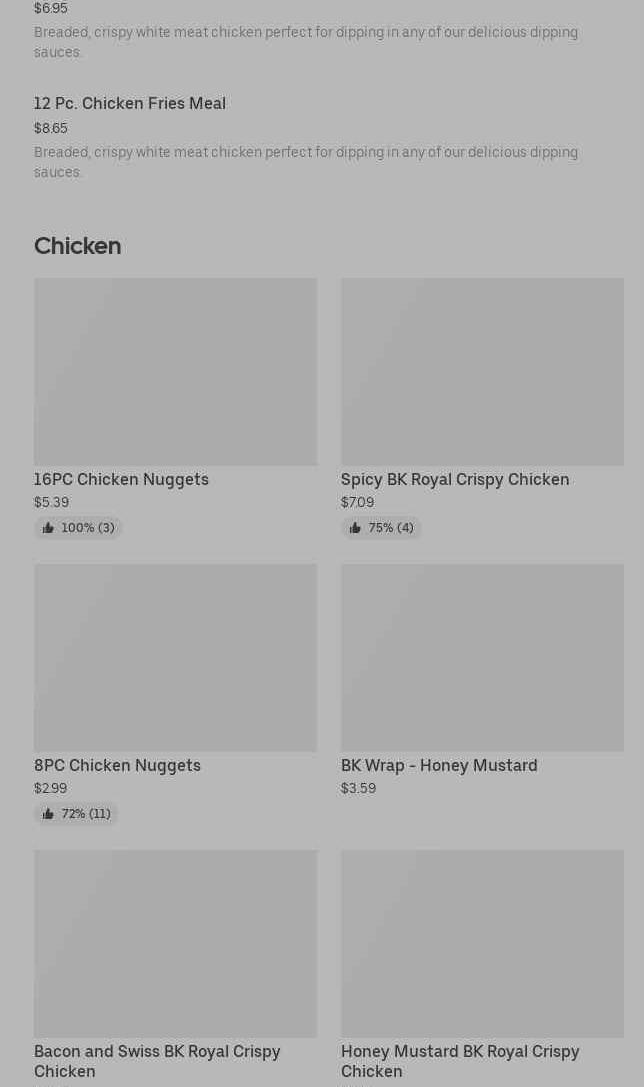The image size is (644, 1087).
Task: Click the $3.59 price under BK Wrap
Action: click(358, 788)
